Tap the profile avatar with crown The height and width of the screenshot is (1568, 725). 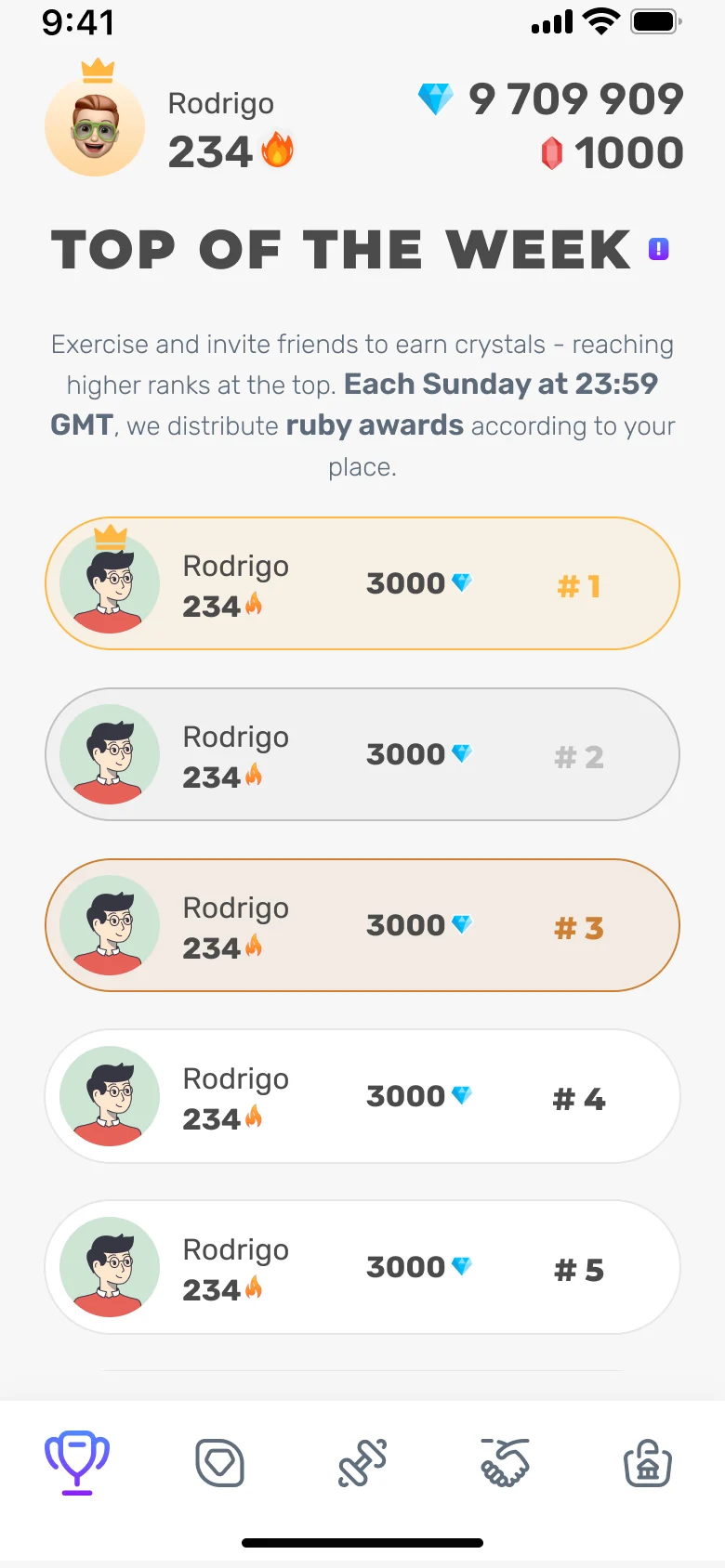[x=95, y=119]
